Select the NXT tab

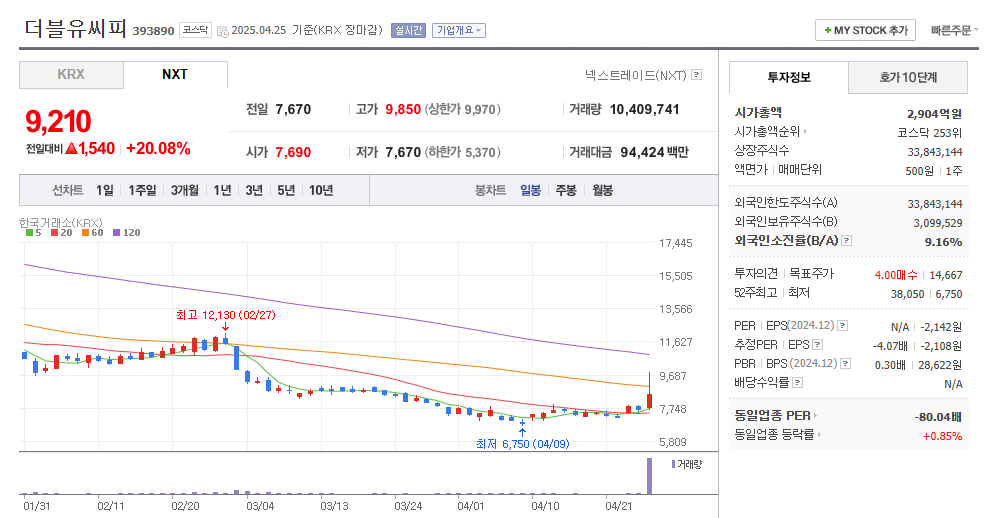pyautogui.click(x=175, y=75)
